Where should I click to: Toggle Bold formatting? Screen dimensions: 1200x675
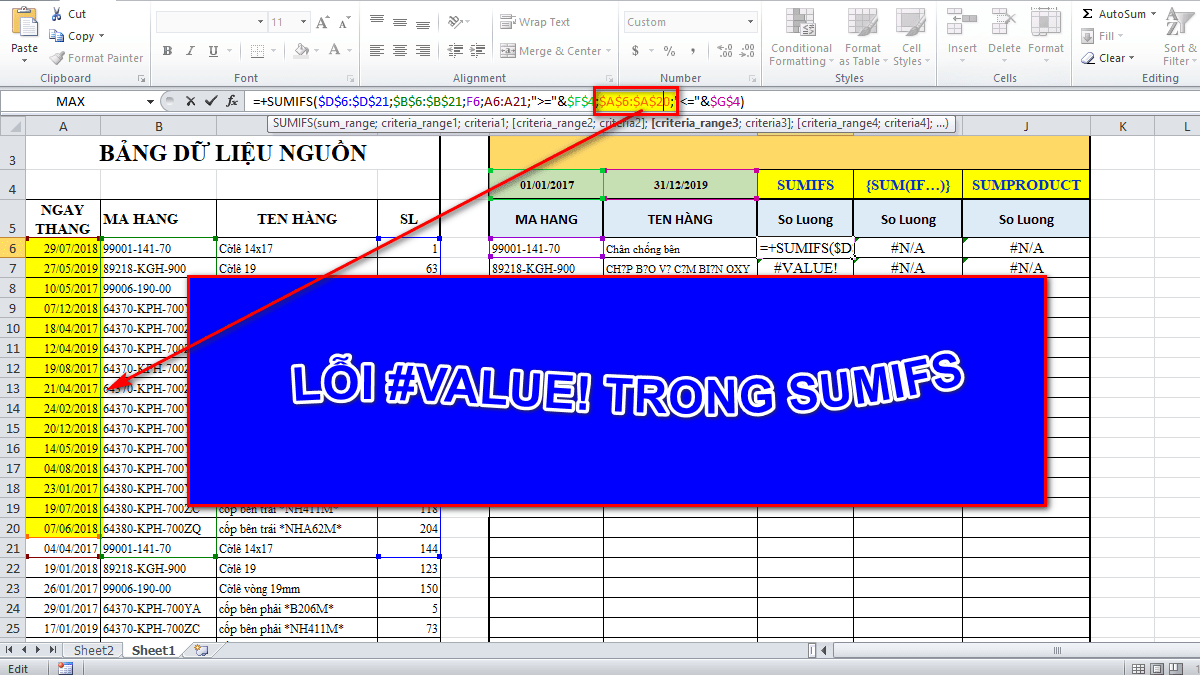click(x=167, y=51)
